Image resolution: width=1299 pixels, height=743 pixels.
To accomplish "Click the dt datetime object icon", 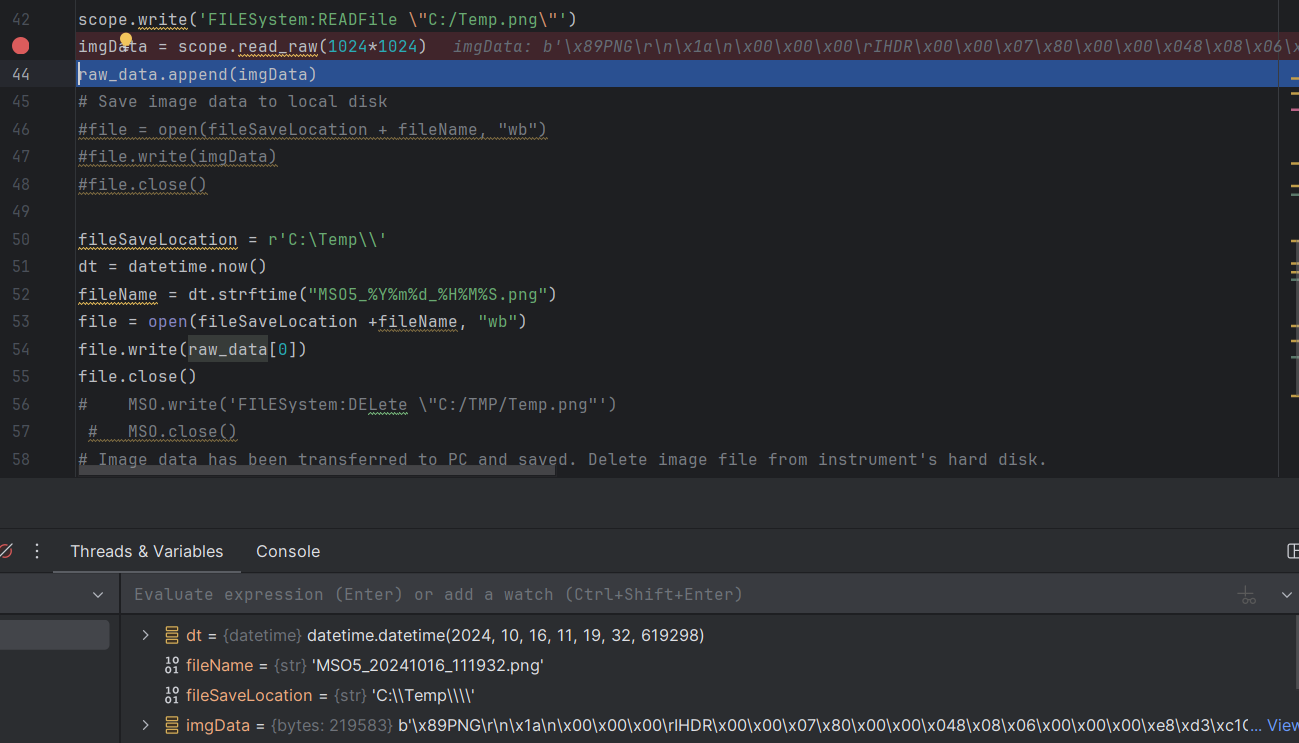I will click(x=171, y=635).
